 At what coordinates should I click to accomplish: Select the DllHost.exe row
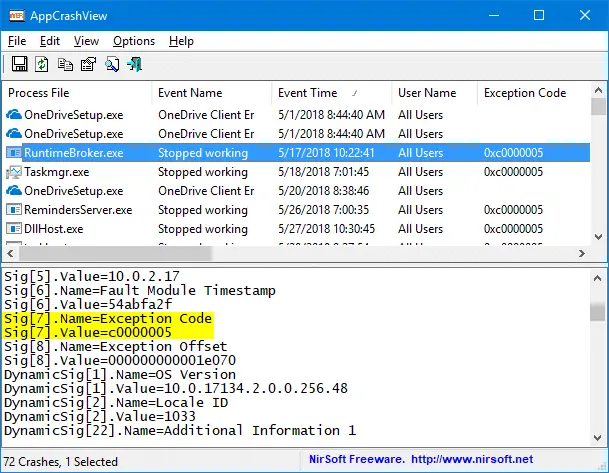[297, 229]
